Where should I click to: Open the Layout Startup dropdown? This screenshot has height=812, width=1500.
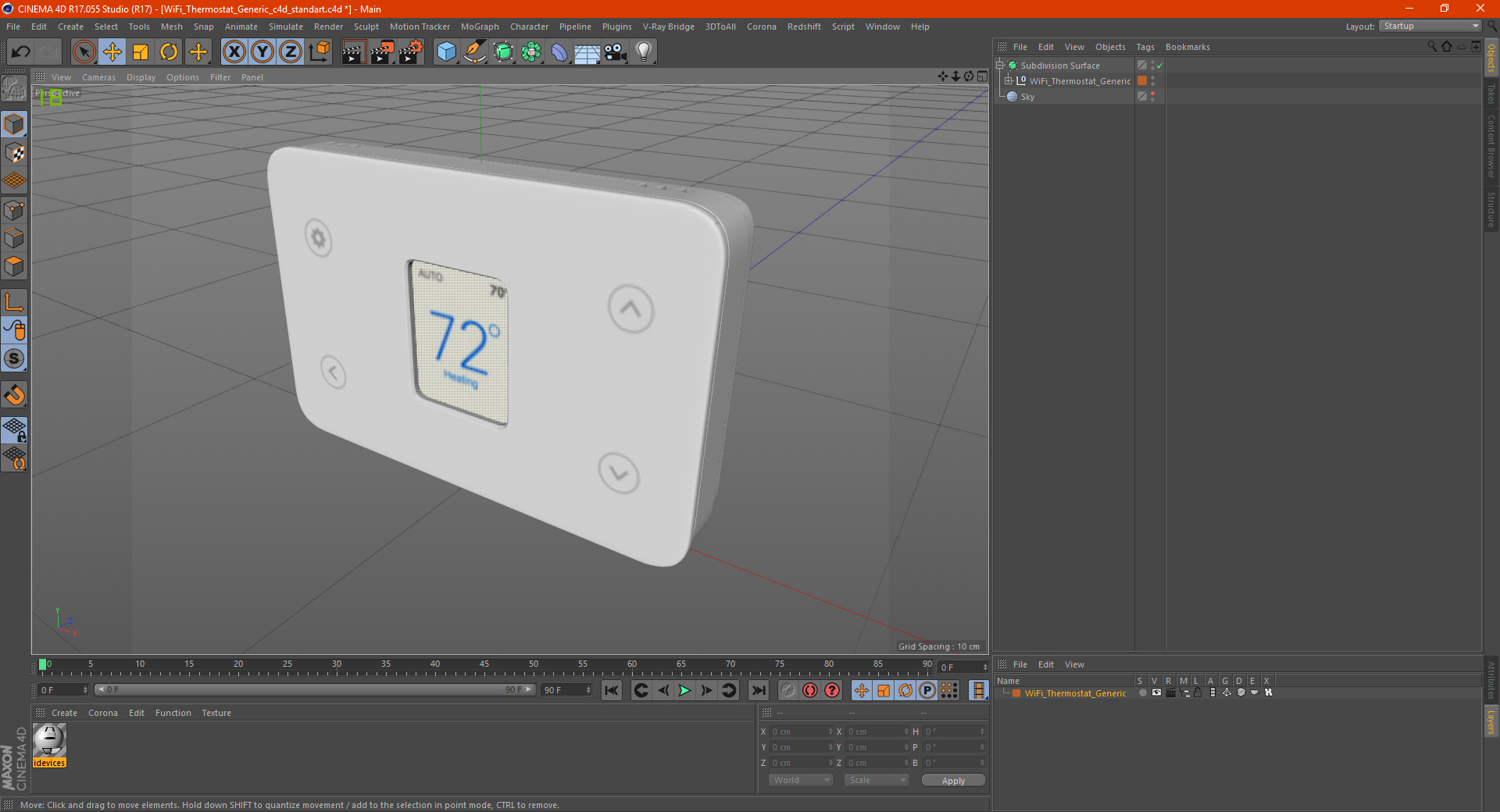(1430, 26)
